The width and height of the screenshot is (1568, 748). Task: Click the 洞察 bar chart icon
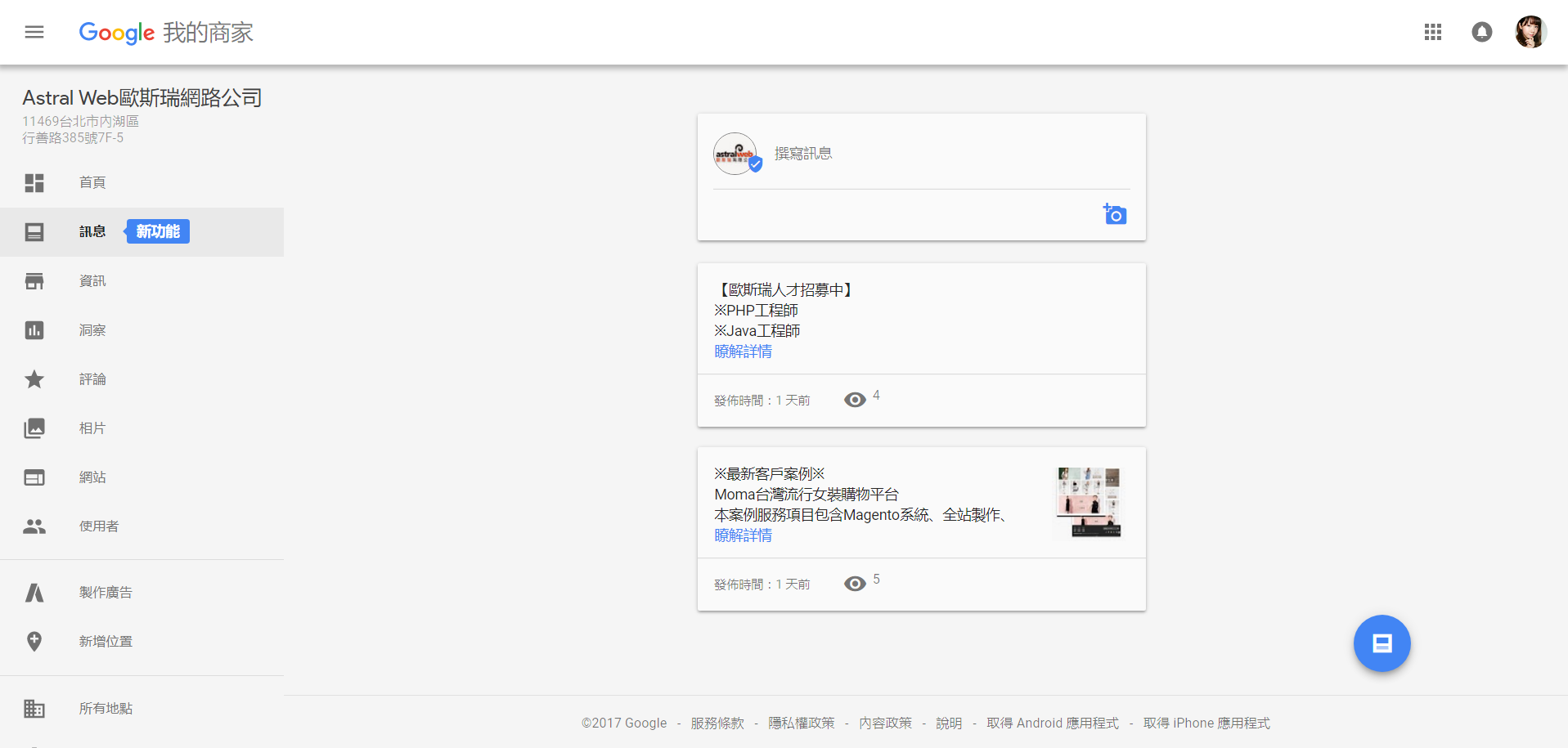[x=34, y=330]
